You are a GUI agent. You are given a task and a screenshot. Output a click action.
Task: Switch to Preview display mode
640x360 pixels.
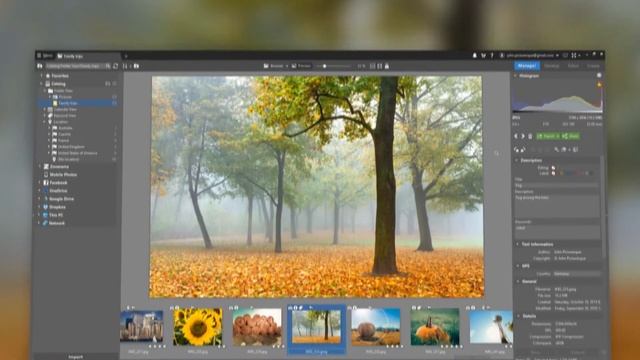point(301,66)
